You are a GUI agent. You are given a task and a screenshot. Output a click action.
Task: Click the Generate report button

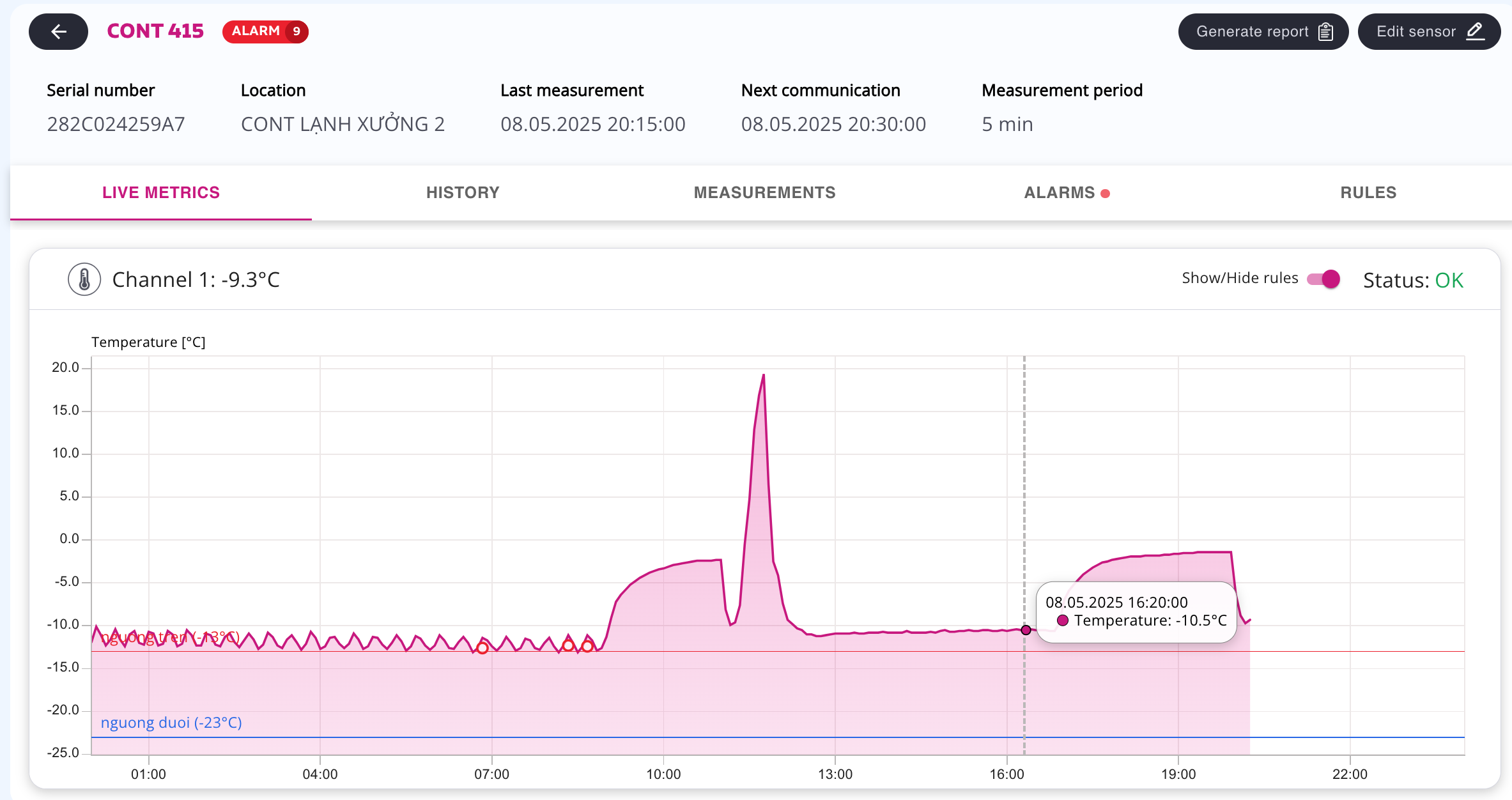tap(1263, 31)
